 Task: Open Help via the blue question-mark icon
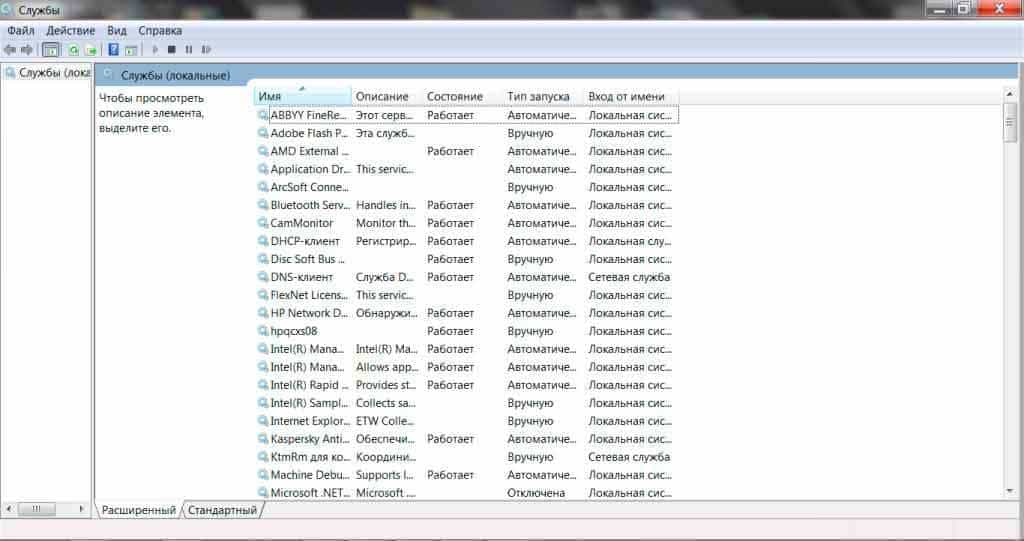(114, 49)
